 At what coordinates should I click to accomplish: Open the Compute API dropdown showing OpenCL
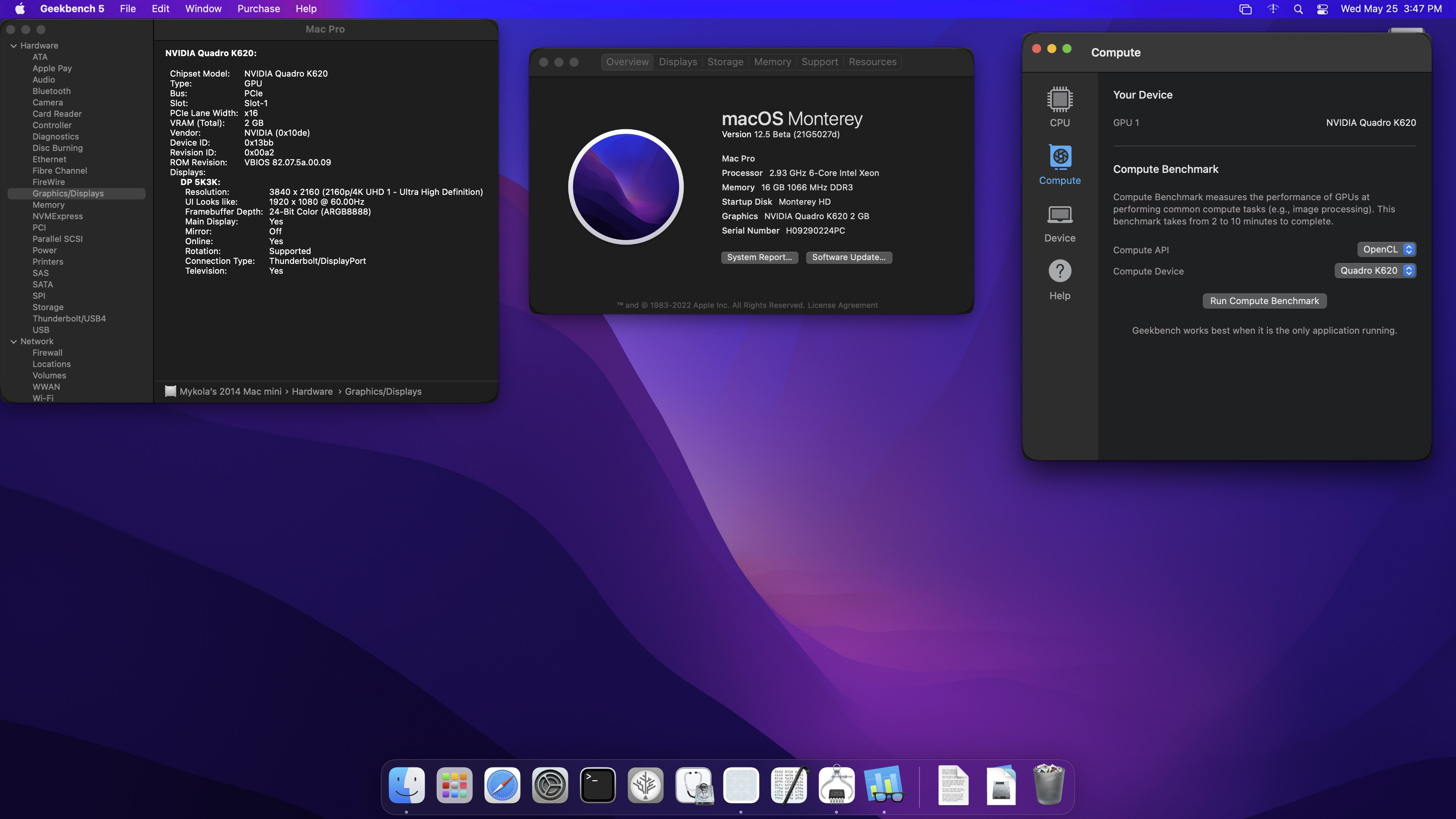click(x=1387, y=249)
